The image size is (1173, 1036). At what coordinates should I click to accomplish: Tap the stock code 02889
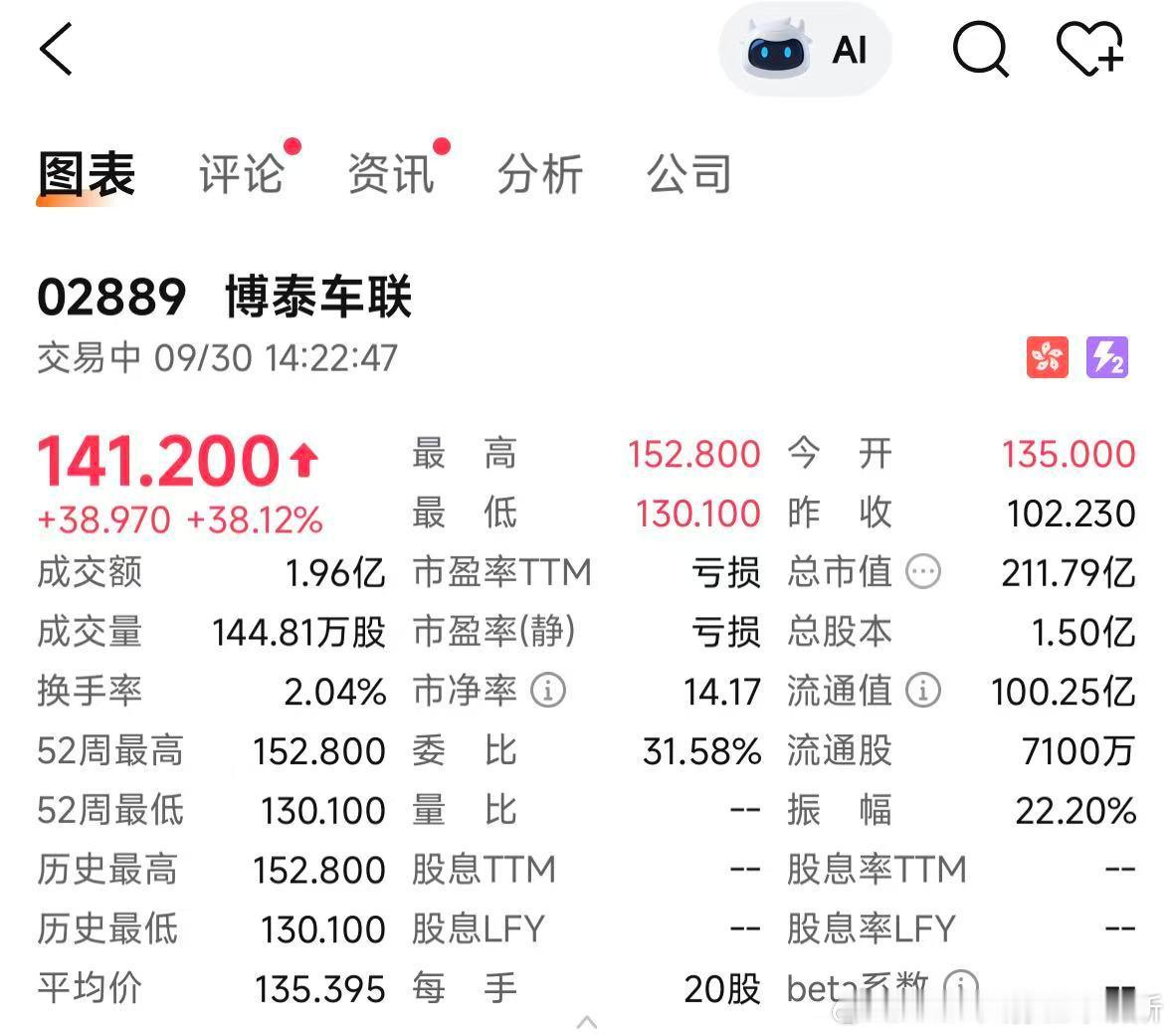point(111,298)
